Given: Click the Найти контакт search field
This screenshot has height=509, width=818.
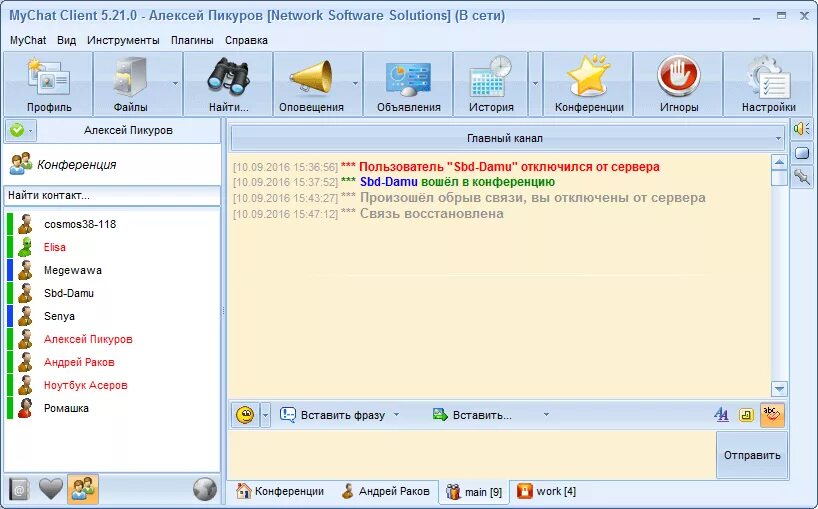Looking at the screenshot, I should (112, 196).
